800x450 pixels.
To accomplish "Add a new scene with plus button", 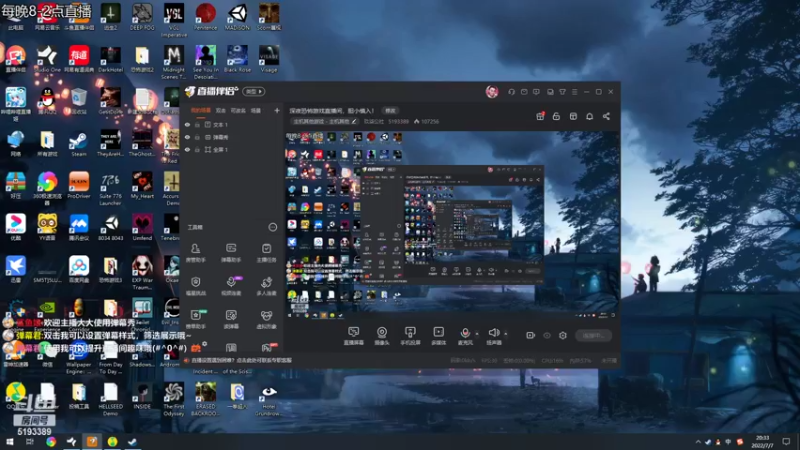I will (x=277, y=110).
